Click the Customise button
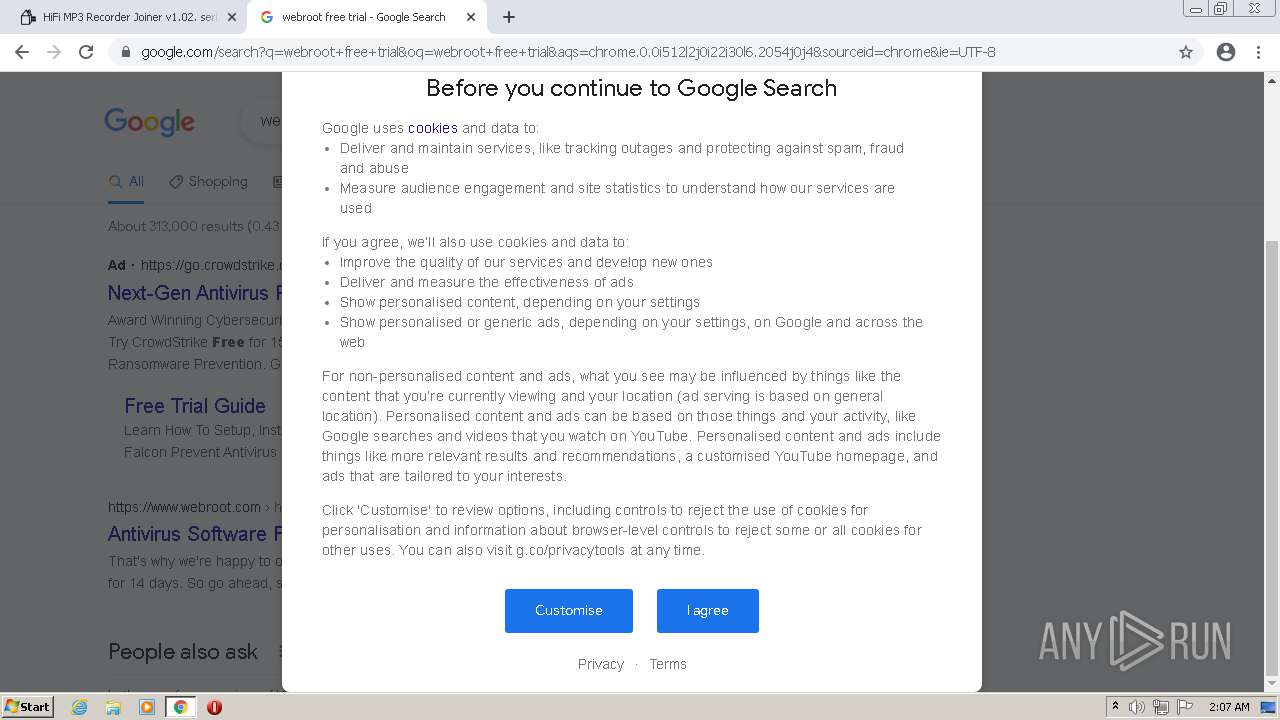This screenshot has height=720, width=1280. 569,611
